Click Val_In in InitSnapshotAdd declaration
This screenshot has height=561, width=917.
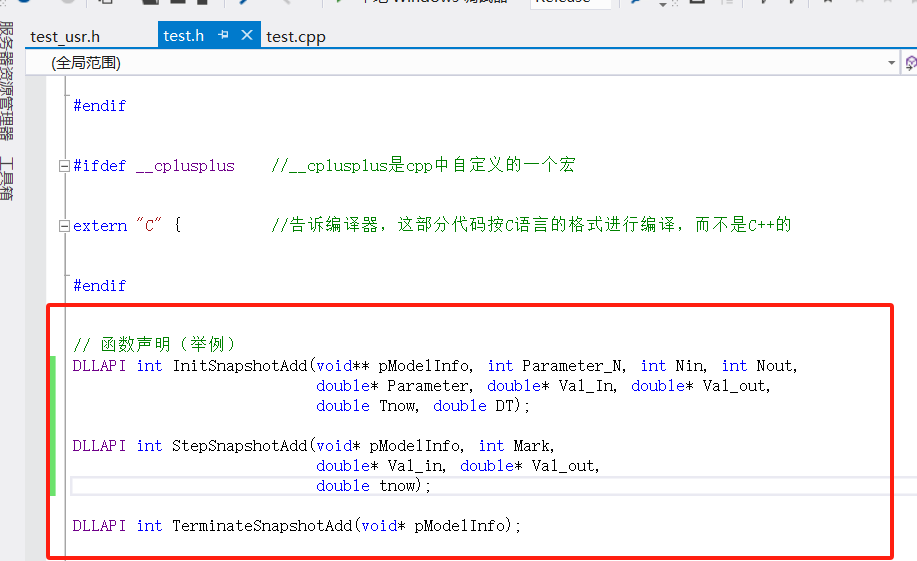click(x=585, y=386)
